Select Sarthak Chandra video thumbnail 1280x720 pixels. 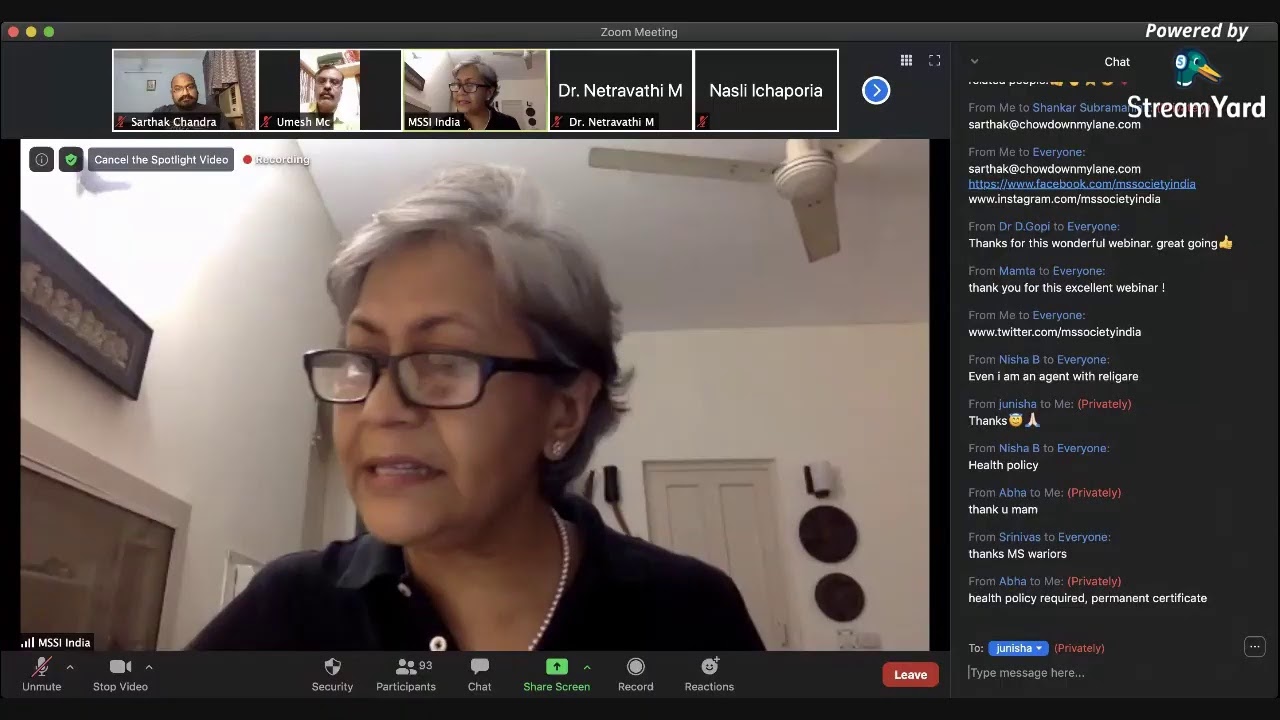point(184,90)
